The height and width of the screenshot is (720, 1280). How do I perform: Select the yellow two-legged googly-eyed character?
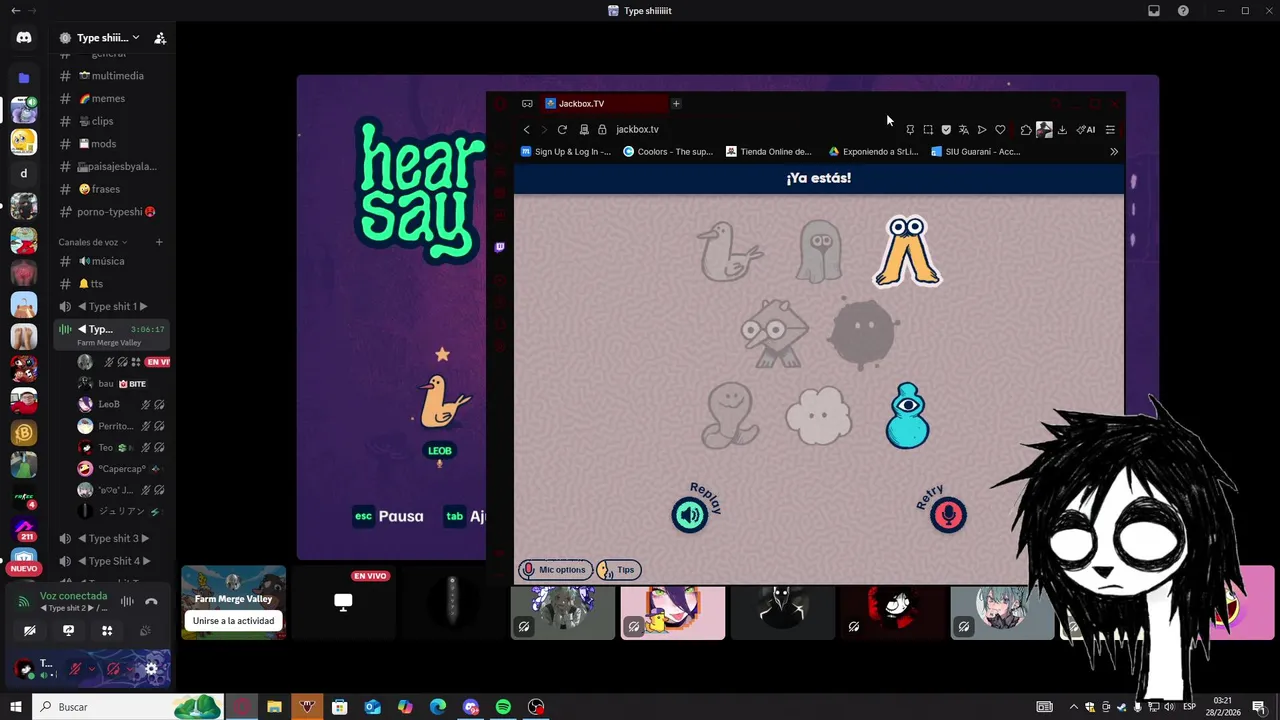click(x=907, y=251)
